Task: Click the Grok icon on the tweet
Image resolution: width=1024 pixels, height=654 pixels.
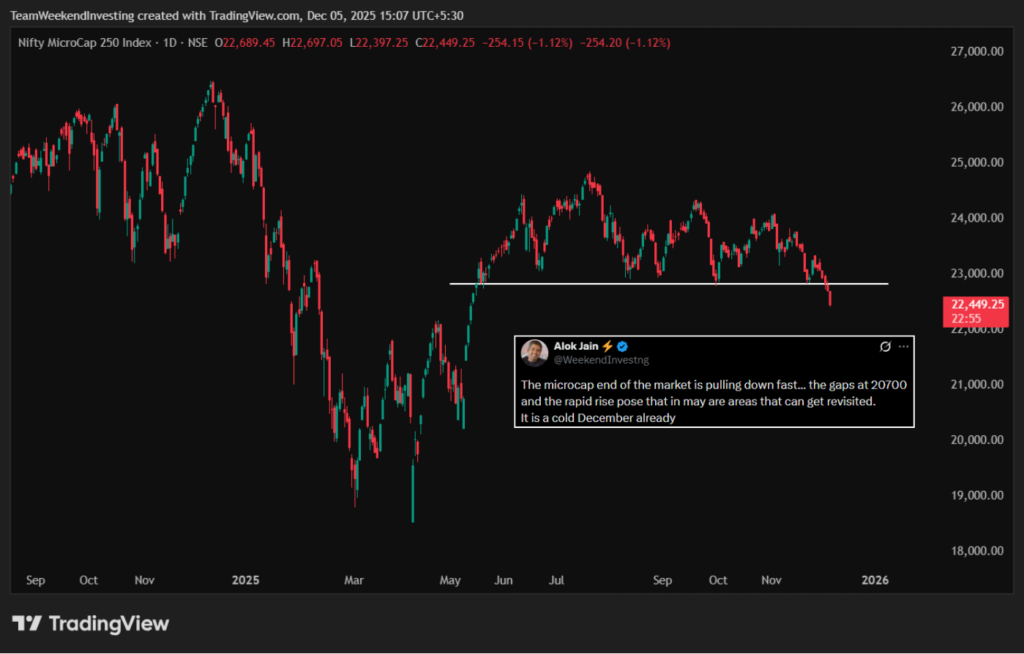Action: 885,346
